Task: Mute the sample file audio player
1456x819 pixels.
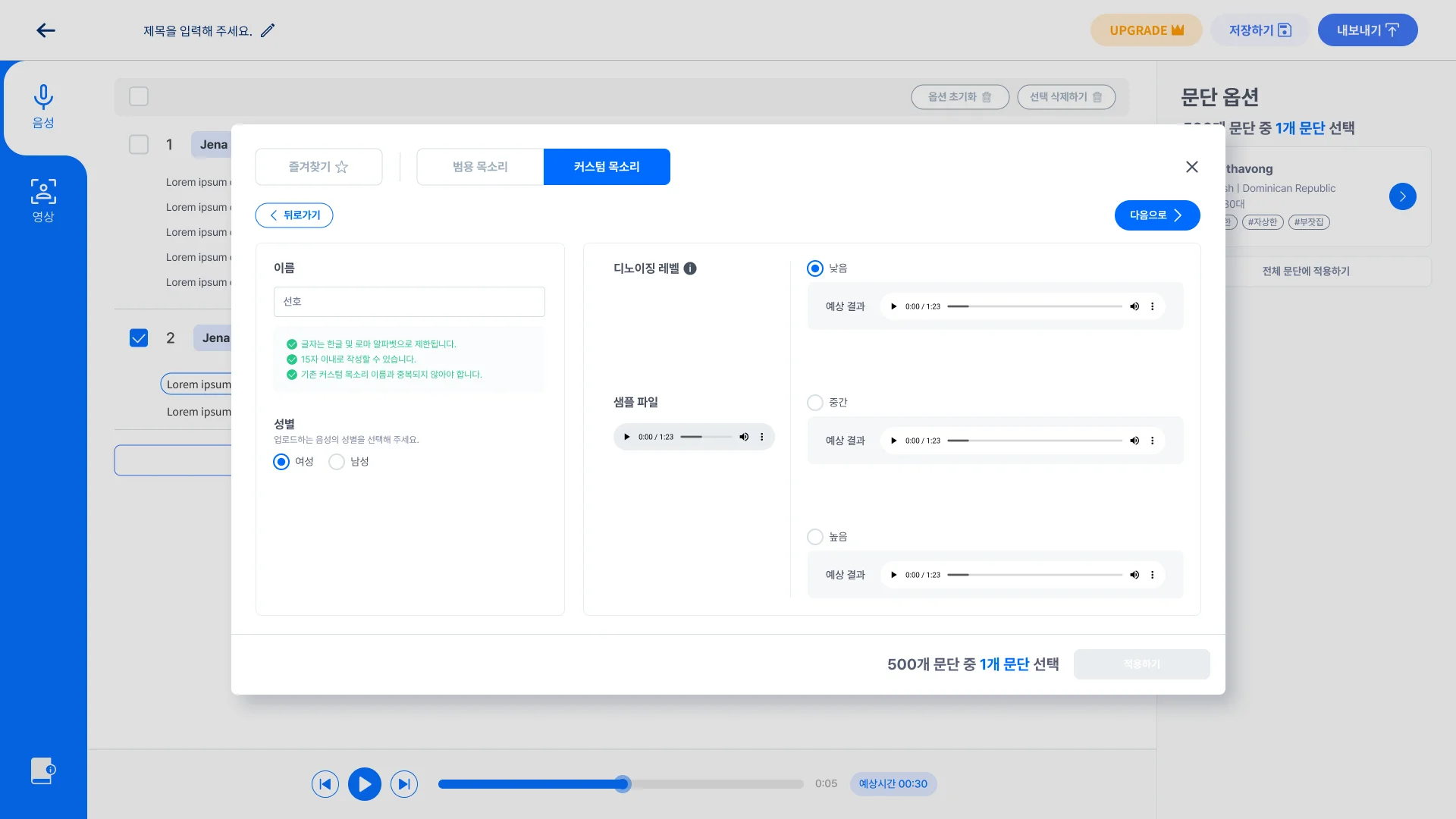Action: [x=744, y=437]
